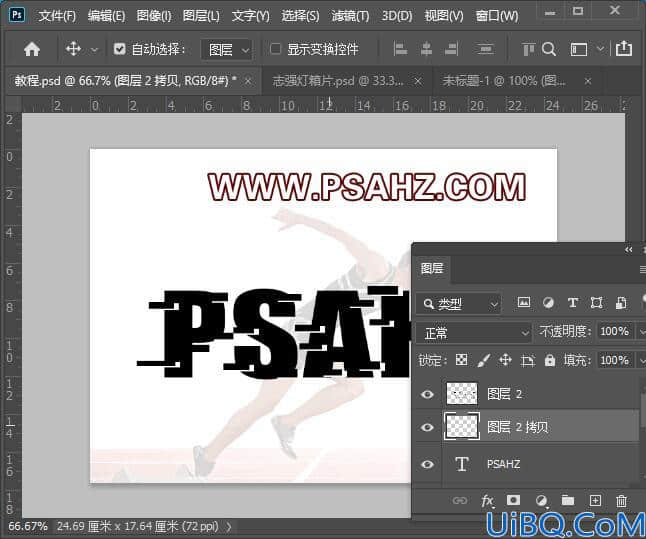Open the 图像(I) menu
Viewport: 646px width, 539px height.
pyautogui.click(x=154, y=16)
